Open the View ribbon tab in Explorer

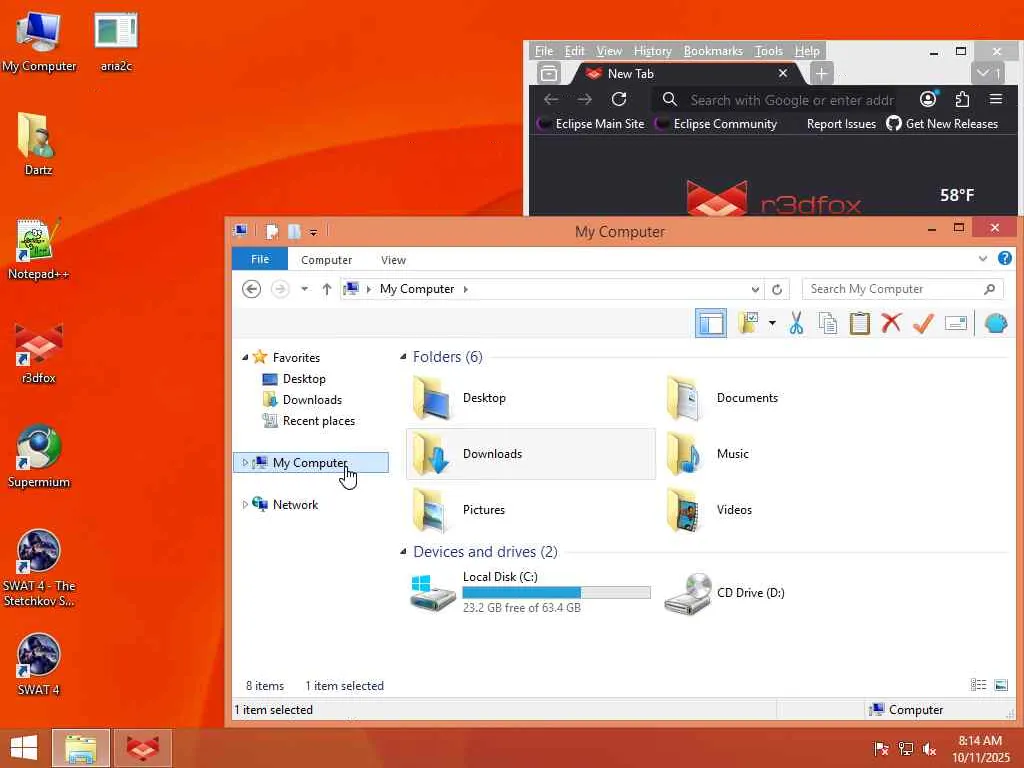coord(393,260)
